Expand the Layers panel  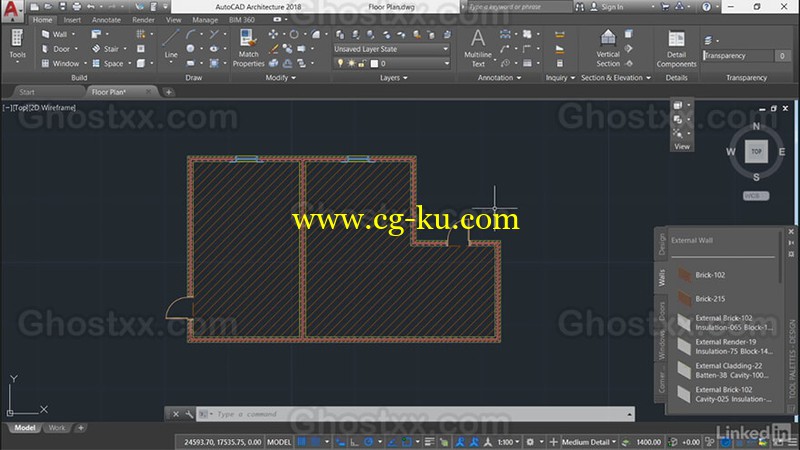pyautogui.click(x=393, y=78)
